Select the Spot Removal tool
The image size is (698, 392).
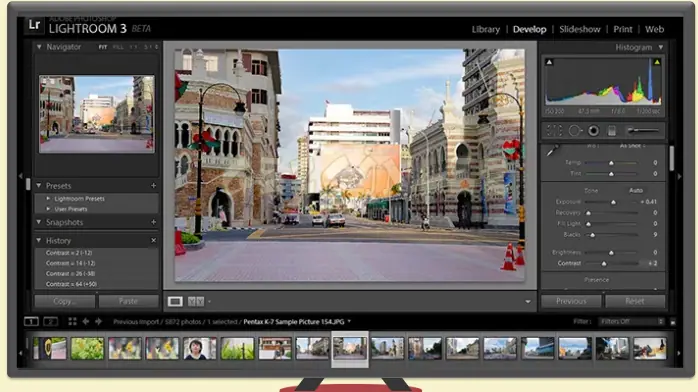tap(575, 130)
